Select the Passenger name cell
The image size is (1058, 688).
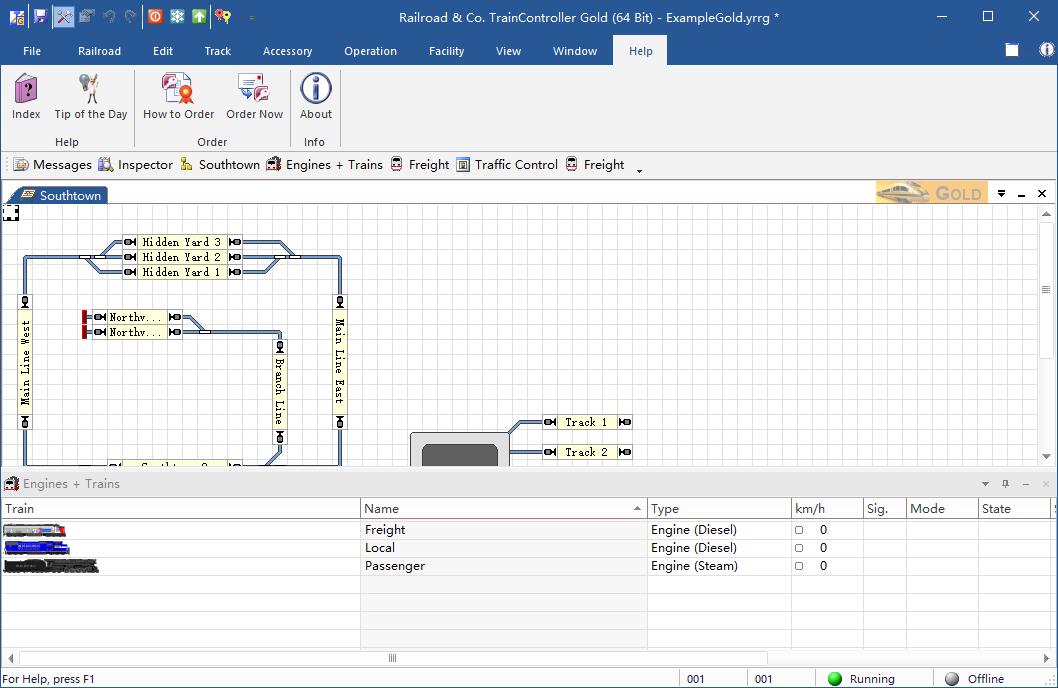click(504, 566)
